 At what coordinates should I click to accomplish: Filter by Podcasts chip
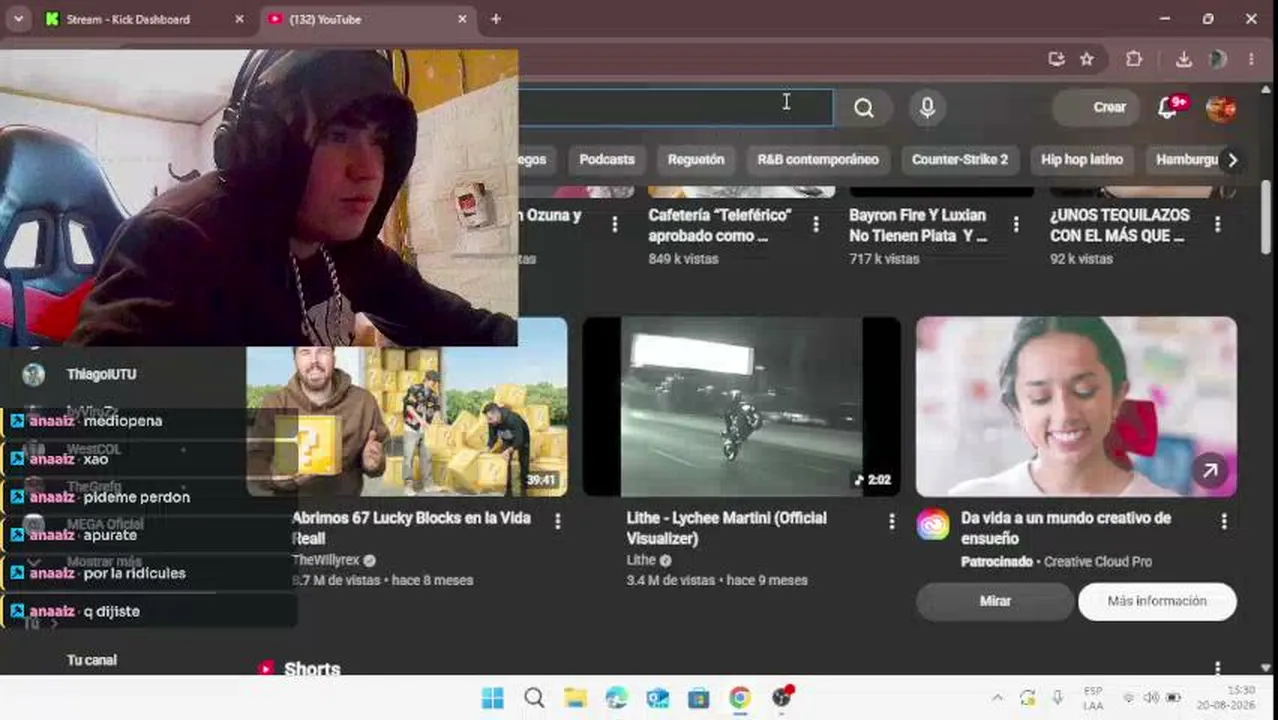coord(607,160)
